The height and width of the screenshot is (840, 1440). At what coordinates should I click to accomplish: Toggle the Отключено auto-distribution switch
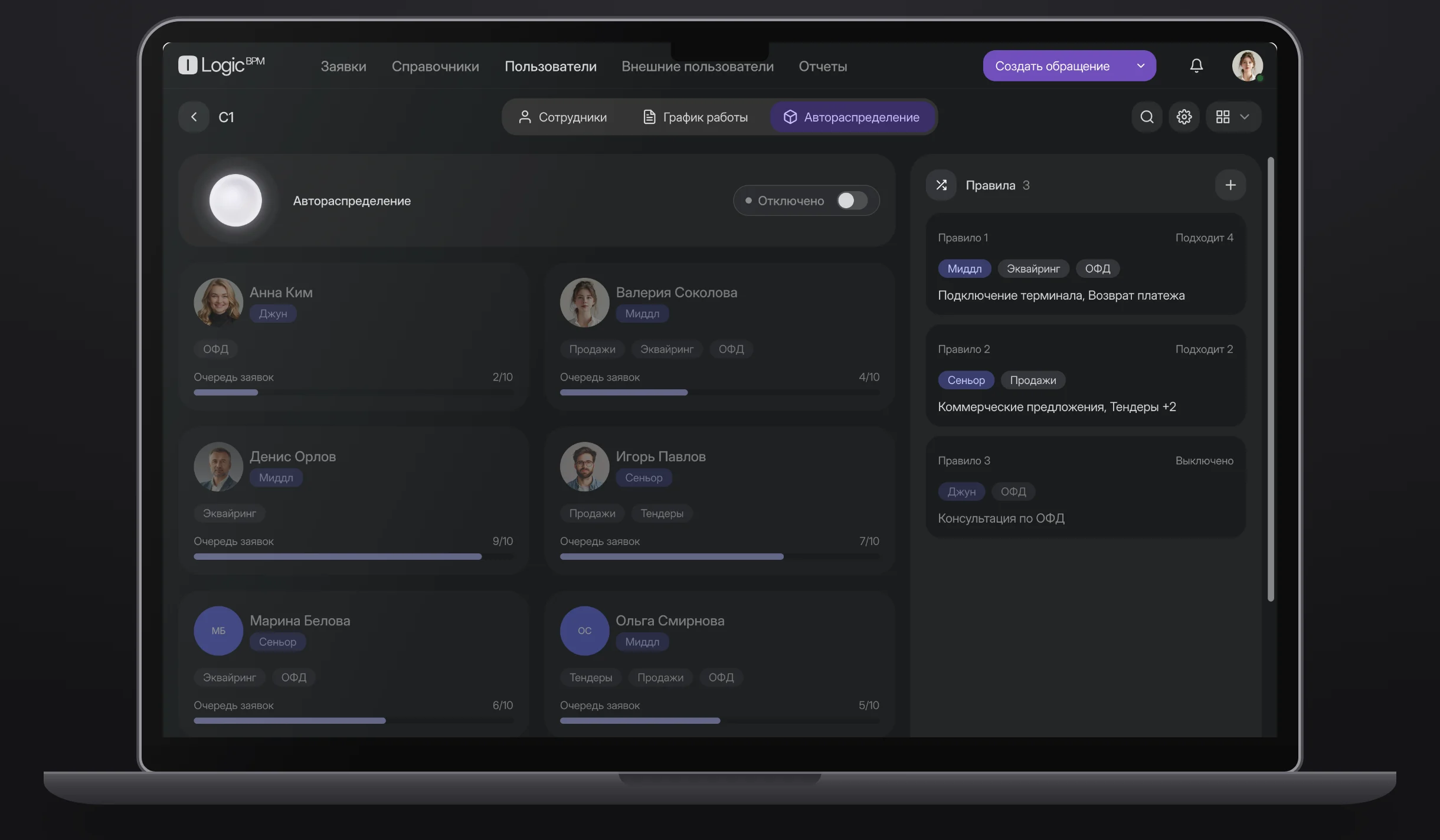pos(852,201)
